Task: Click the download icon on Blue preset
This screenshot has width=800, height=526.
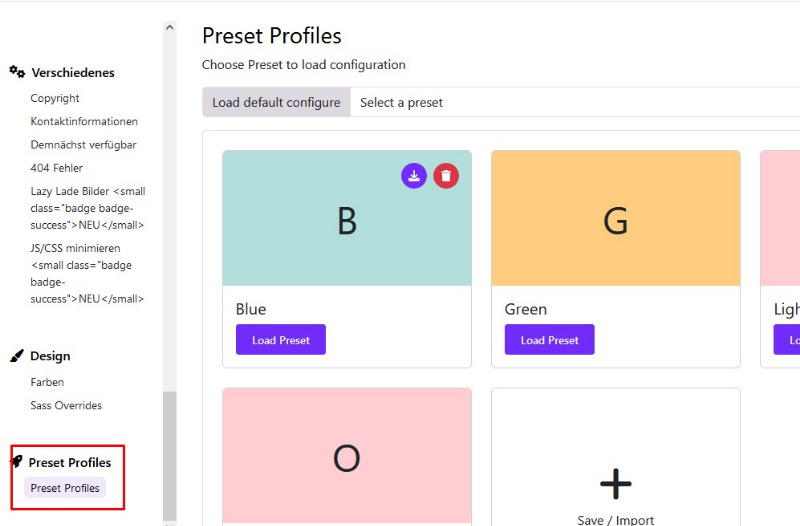Action: (414, 176)
